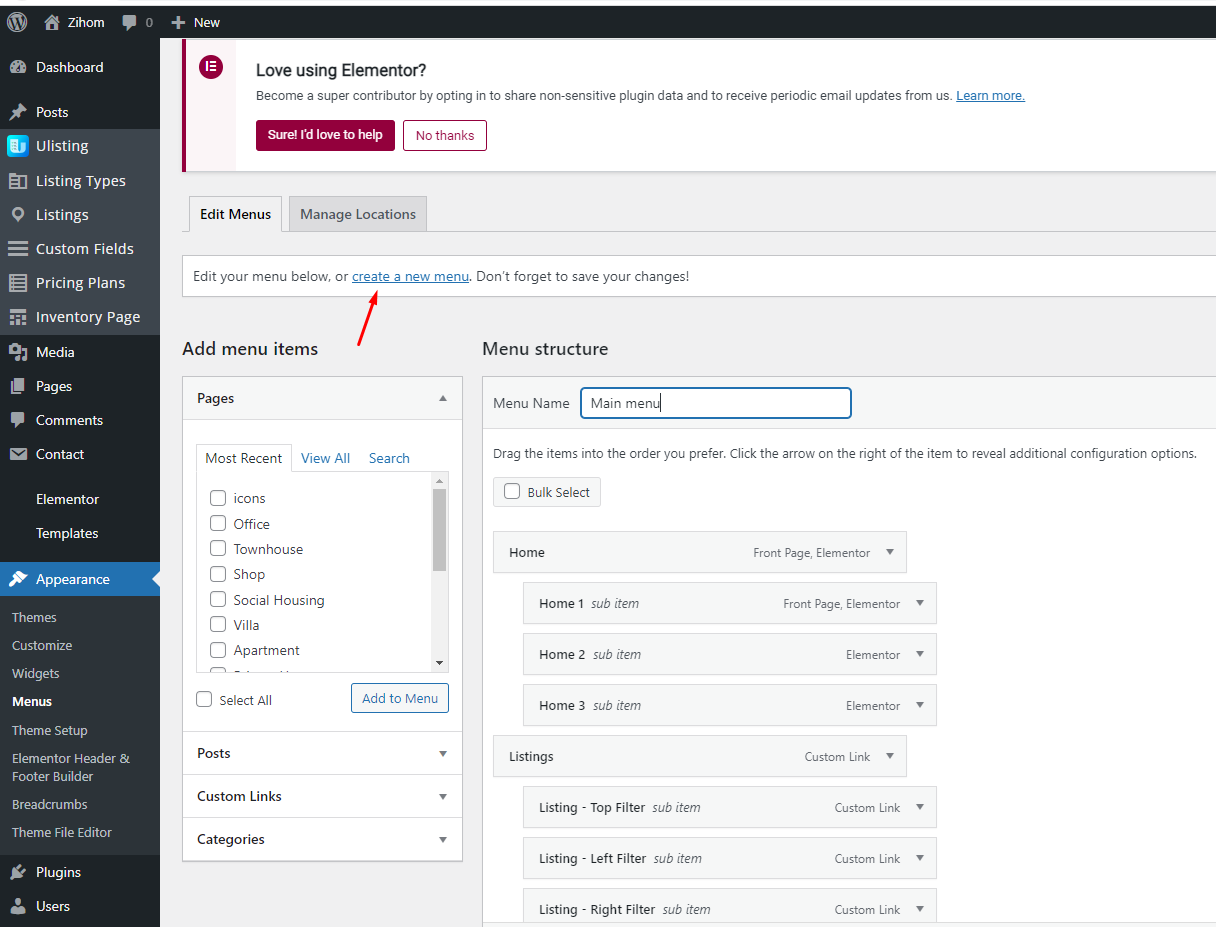Viewport: 1216px width, 927px height.
Task: Switch to the Manage Locations tab
Action: coord(357,214)
